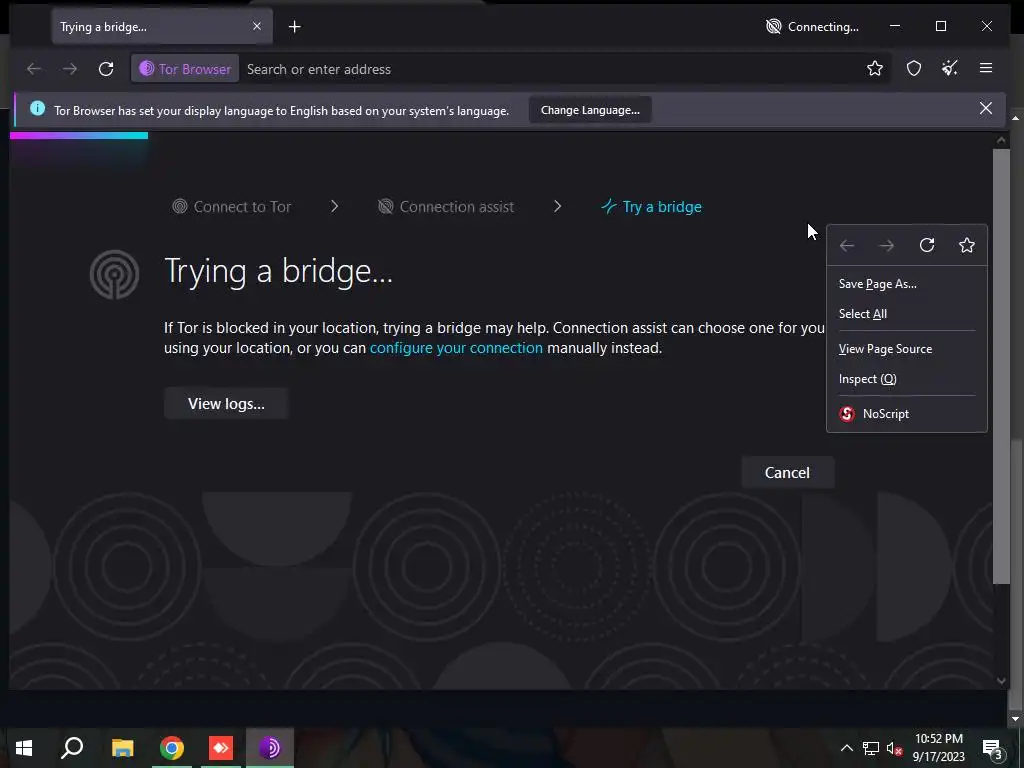
Task: Open 'configure your connection' link
Action: 456,348
